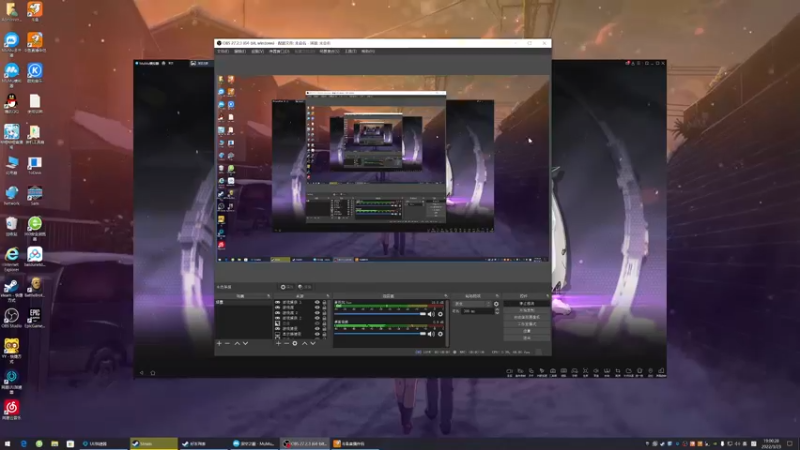Mute the lower audio mixer channel speaker
The image size is (800, 450).
tap(431, 334)
